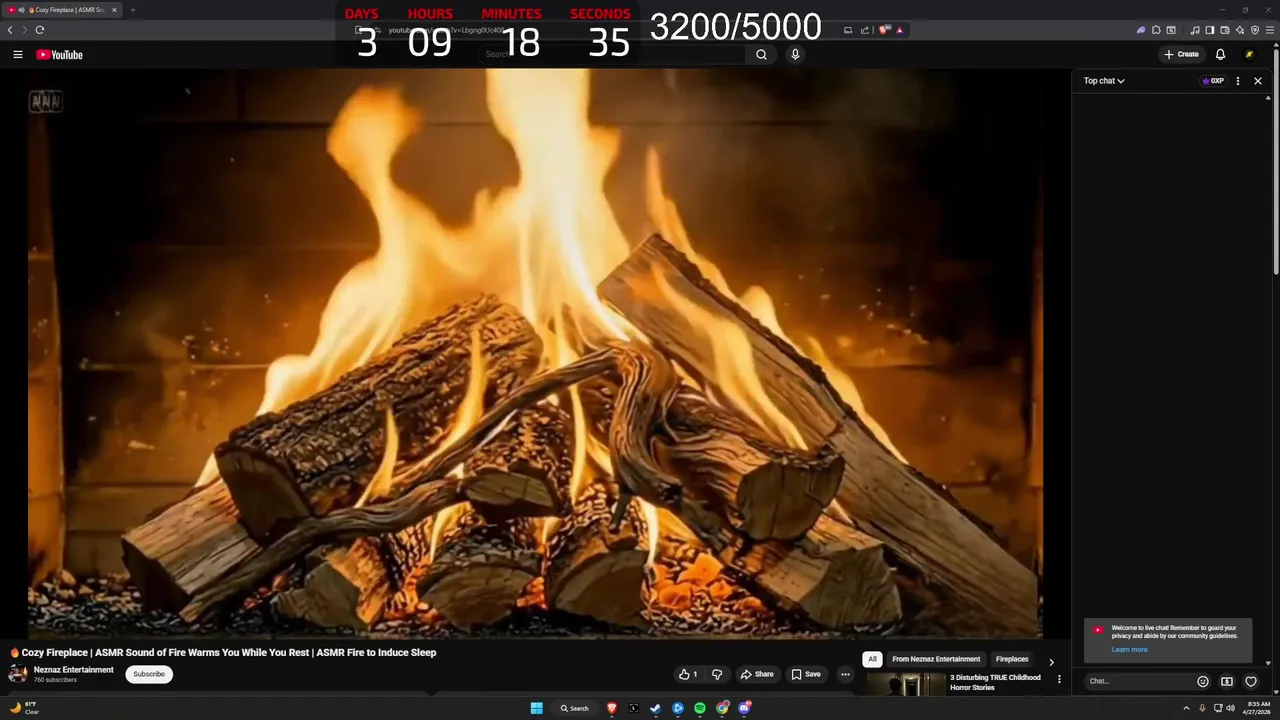This screenshot has width=1280, height=720.
Task: Open Discord from the taskbar
Action: 744,708
